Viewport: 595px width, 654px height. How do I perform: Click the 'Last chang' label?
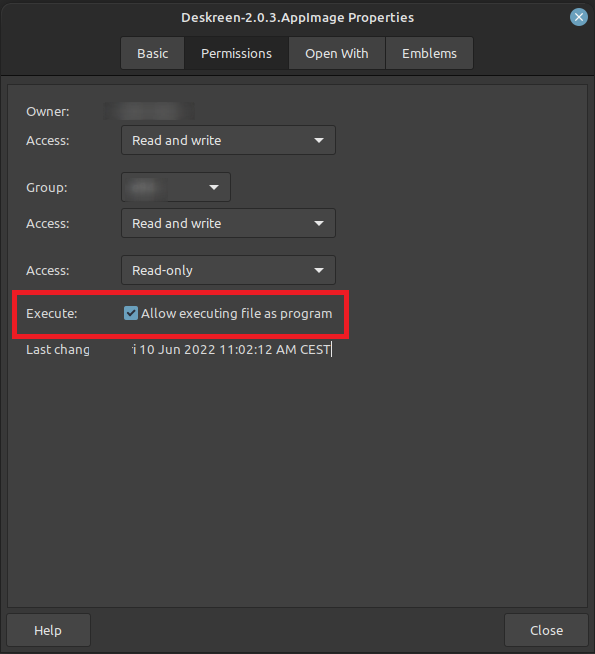(58, 350)
